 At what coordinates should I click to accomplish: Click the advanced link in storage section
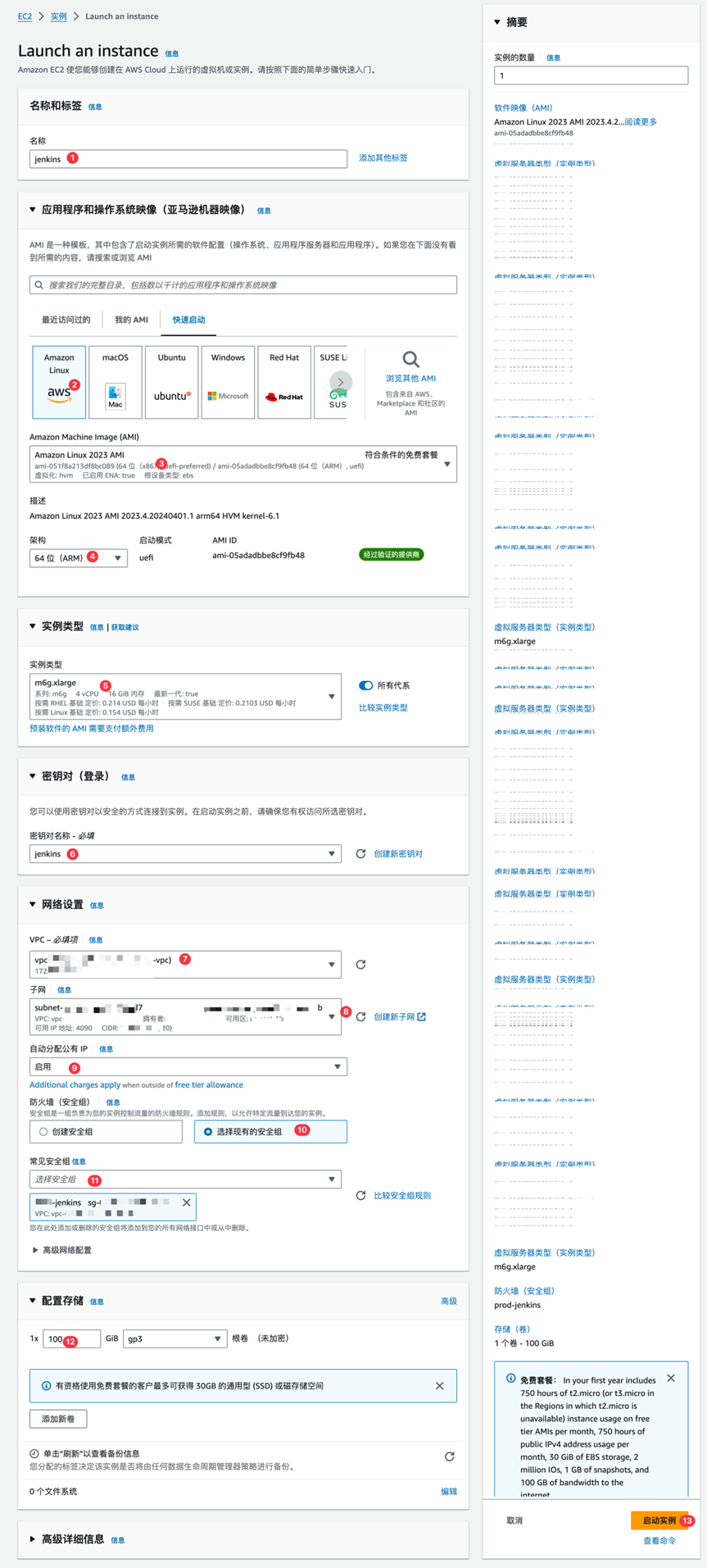pyautogui.click(x=449, y=1302)
